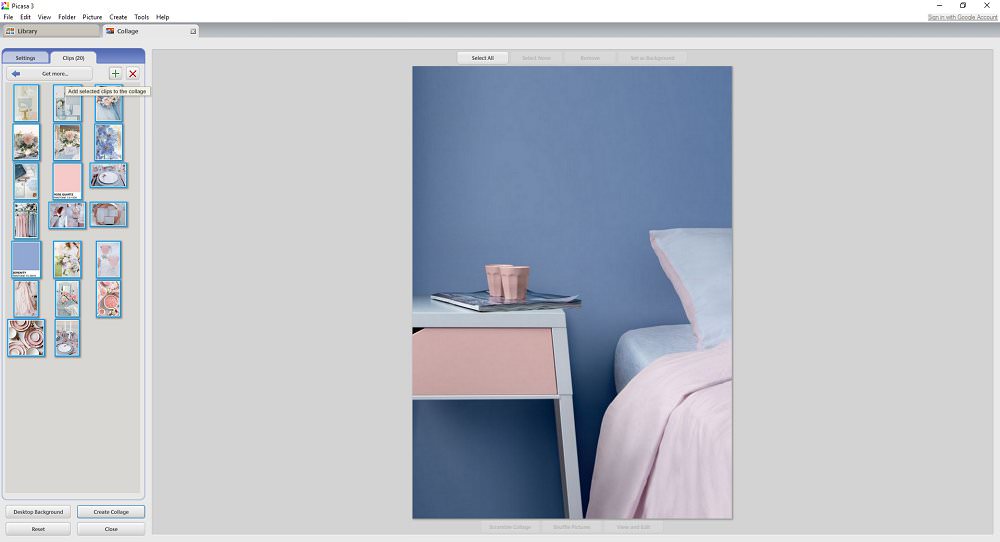Select the stacked pink bowls clip
Viewport: 1000px width, 542px height.
pos(26,338)
